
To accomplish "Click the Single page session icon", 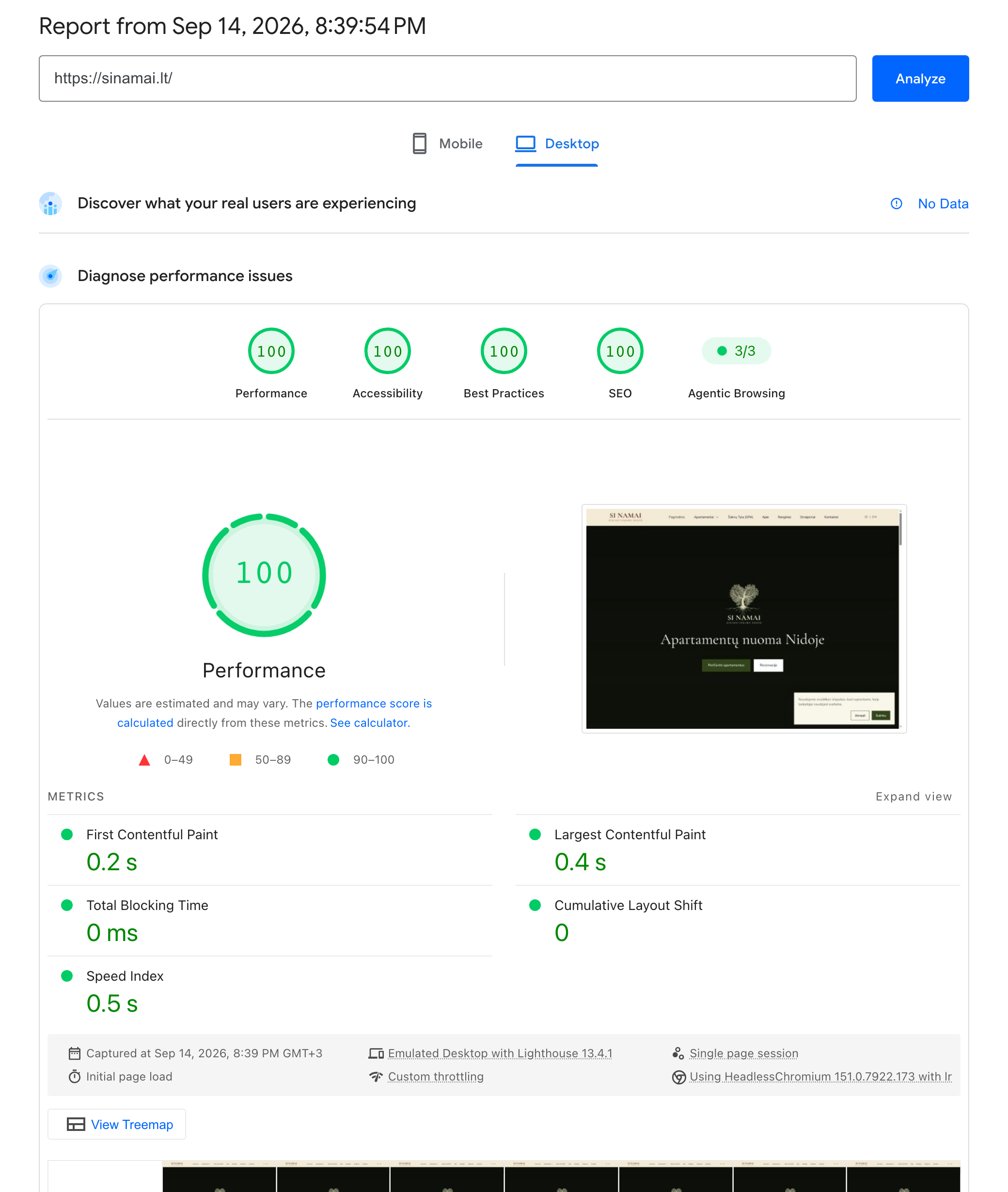I will coord(677,1053).
